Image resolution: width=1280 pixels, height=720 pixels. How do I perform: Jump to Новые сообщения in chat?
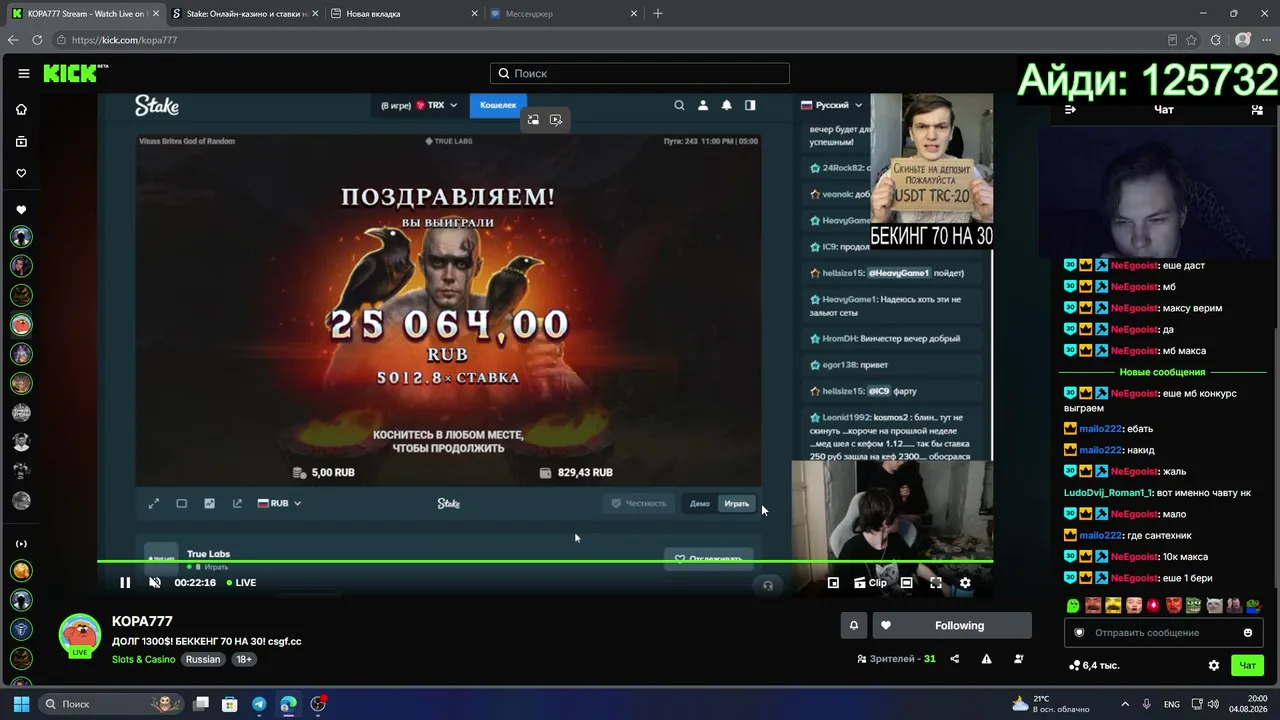pos(1164,372)
